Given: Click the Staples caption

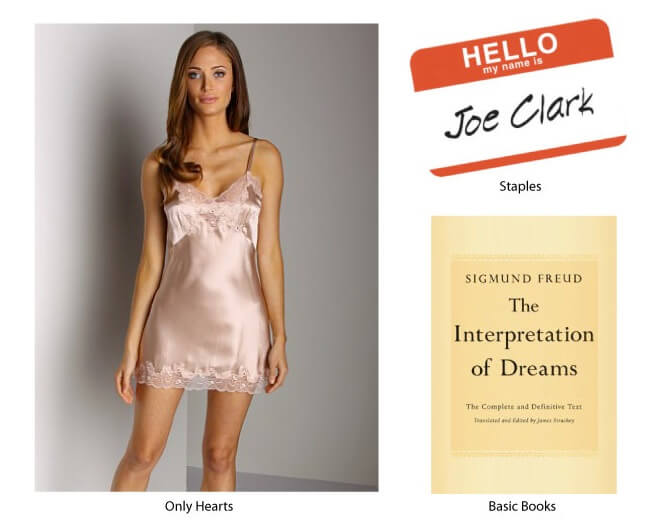Looking at the screenshot, I should pos(520,186).
